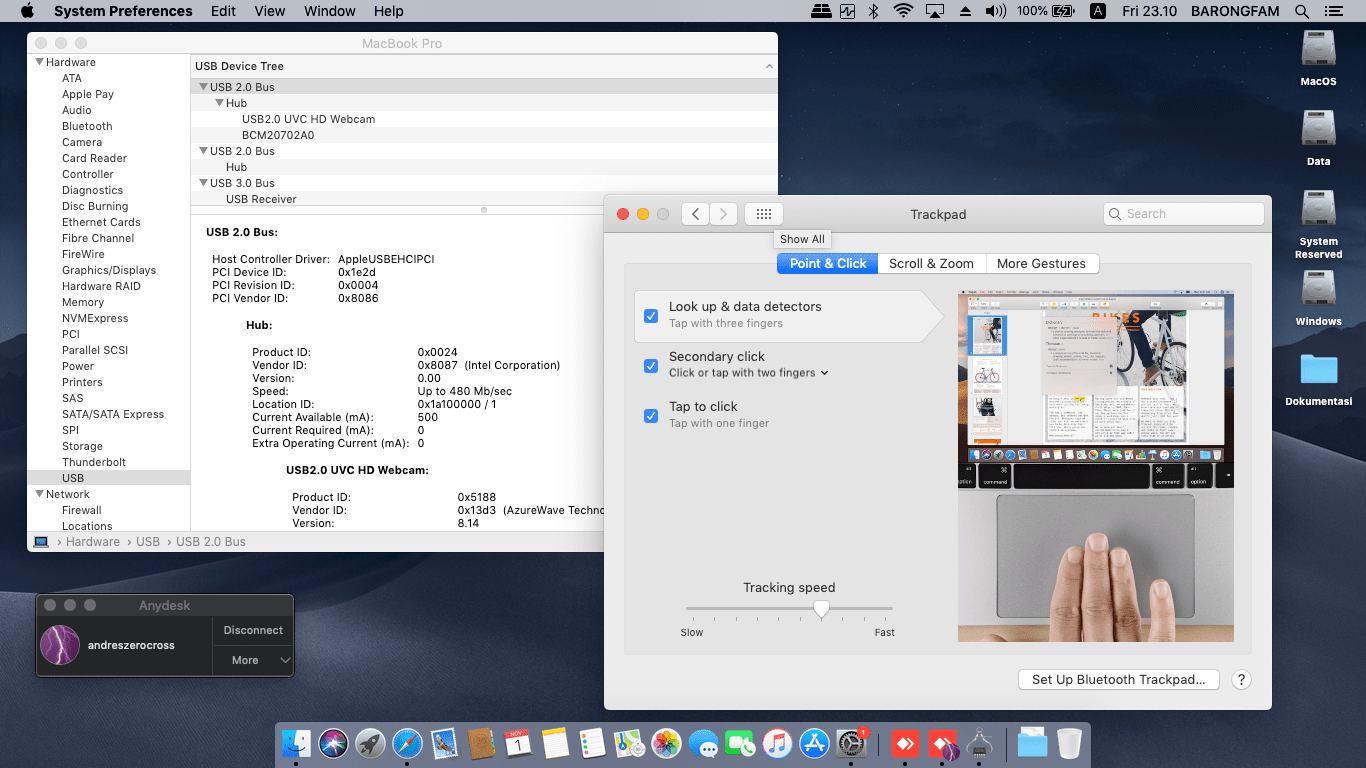Open the More dropdown in Anydesk window
Screen dimensions: 1366x768
[x=253, y=660]
